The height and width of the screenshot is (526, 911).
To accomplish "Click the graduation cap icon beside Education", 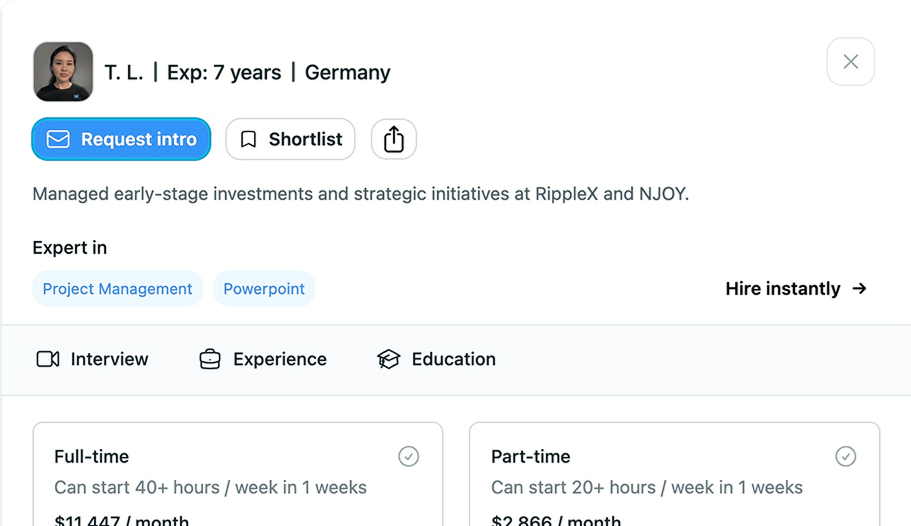I will (388, 359).
